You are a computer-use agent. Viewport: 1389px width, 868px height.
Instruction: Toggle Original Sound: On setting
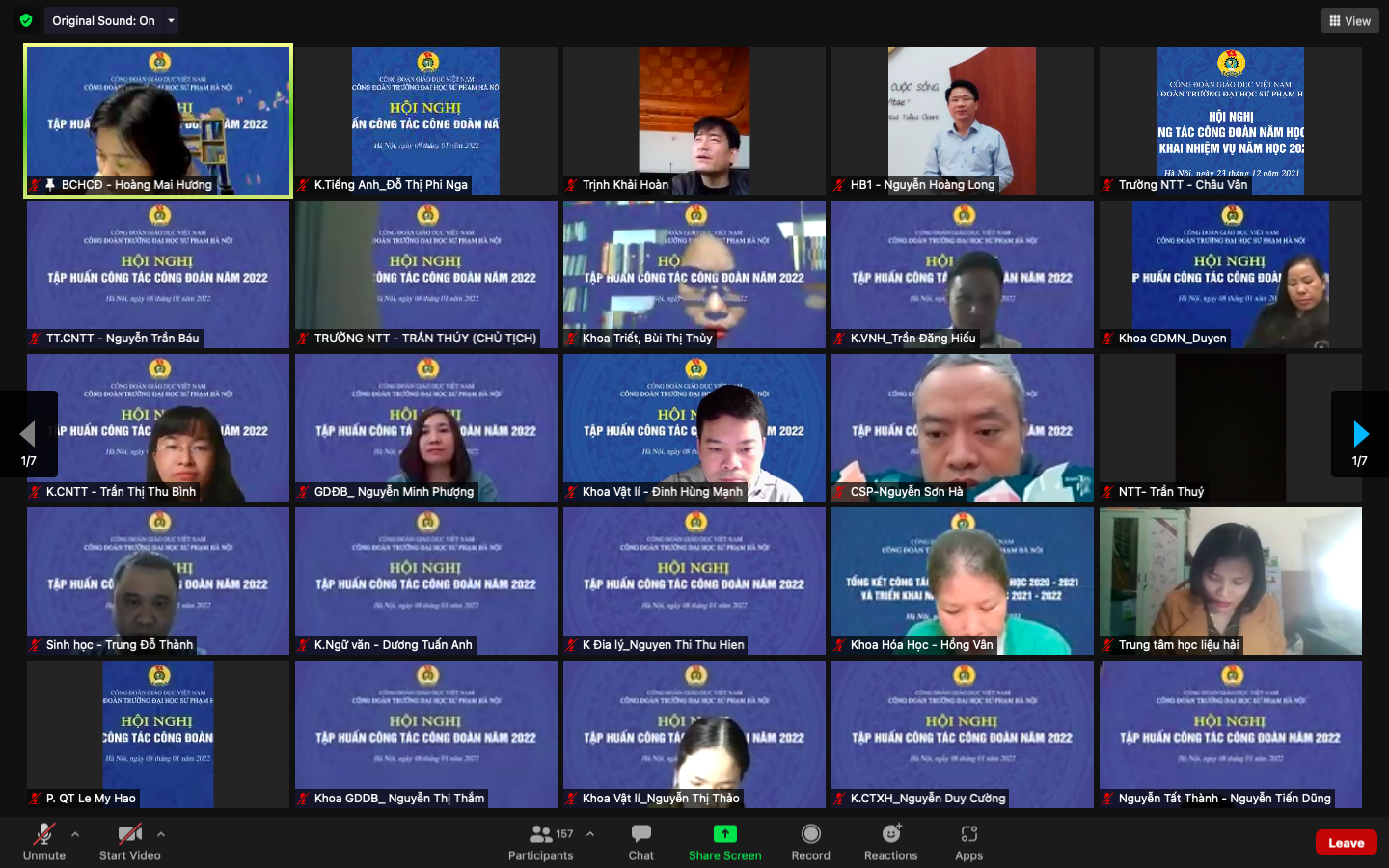[x=102, y=20]
